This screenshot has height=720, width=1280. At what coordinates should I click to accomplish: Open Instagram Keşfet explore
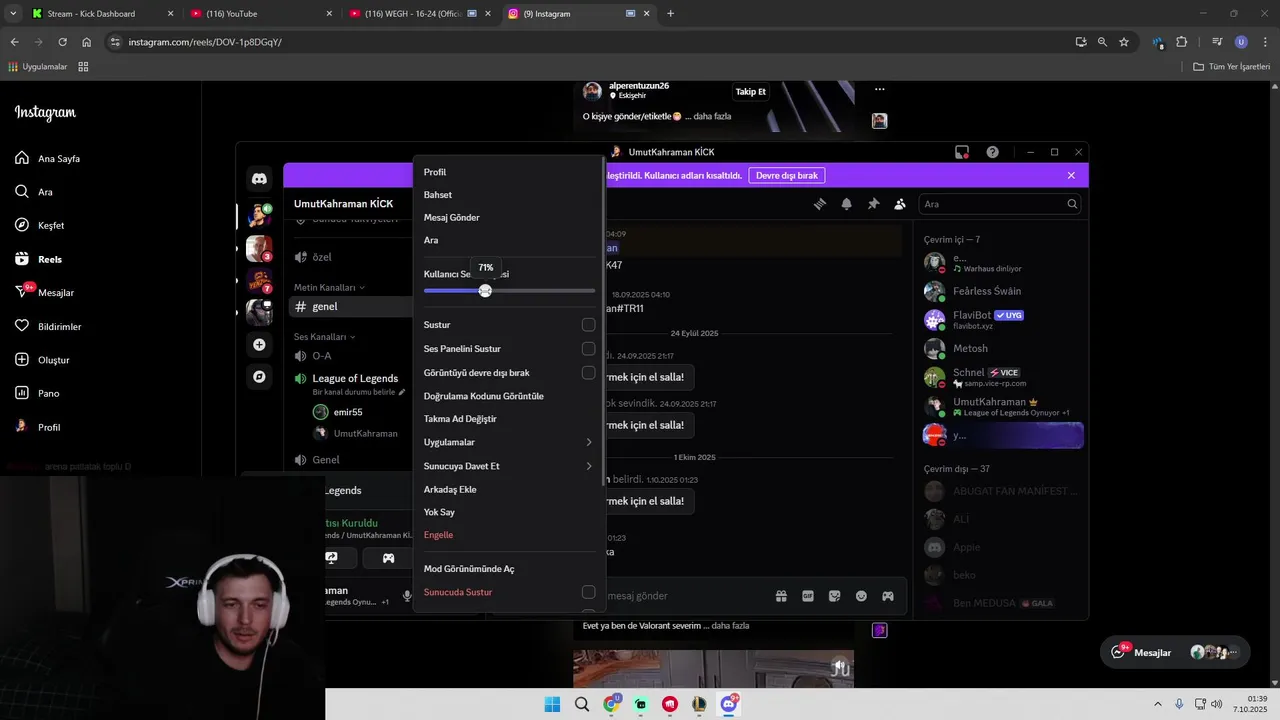(40, 225)
